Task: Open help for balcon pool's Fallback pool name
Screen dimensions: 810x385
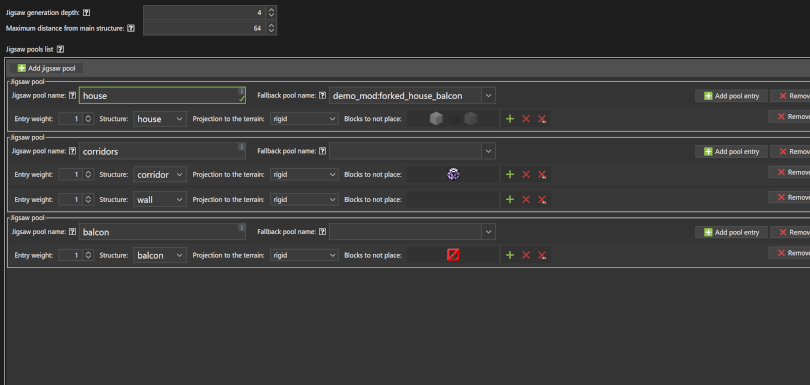Action: point(322,232)
